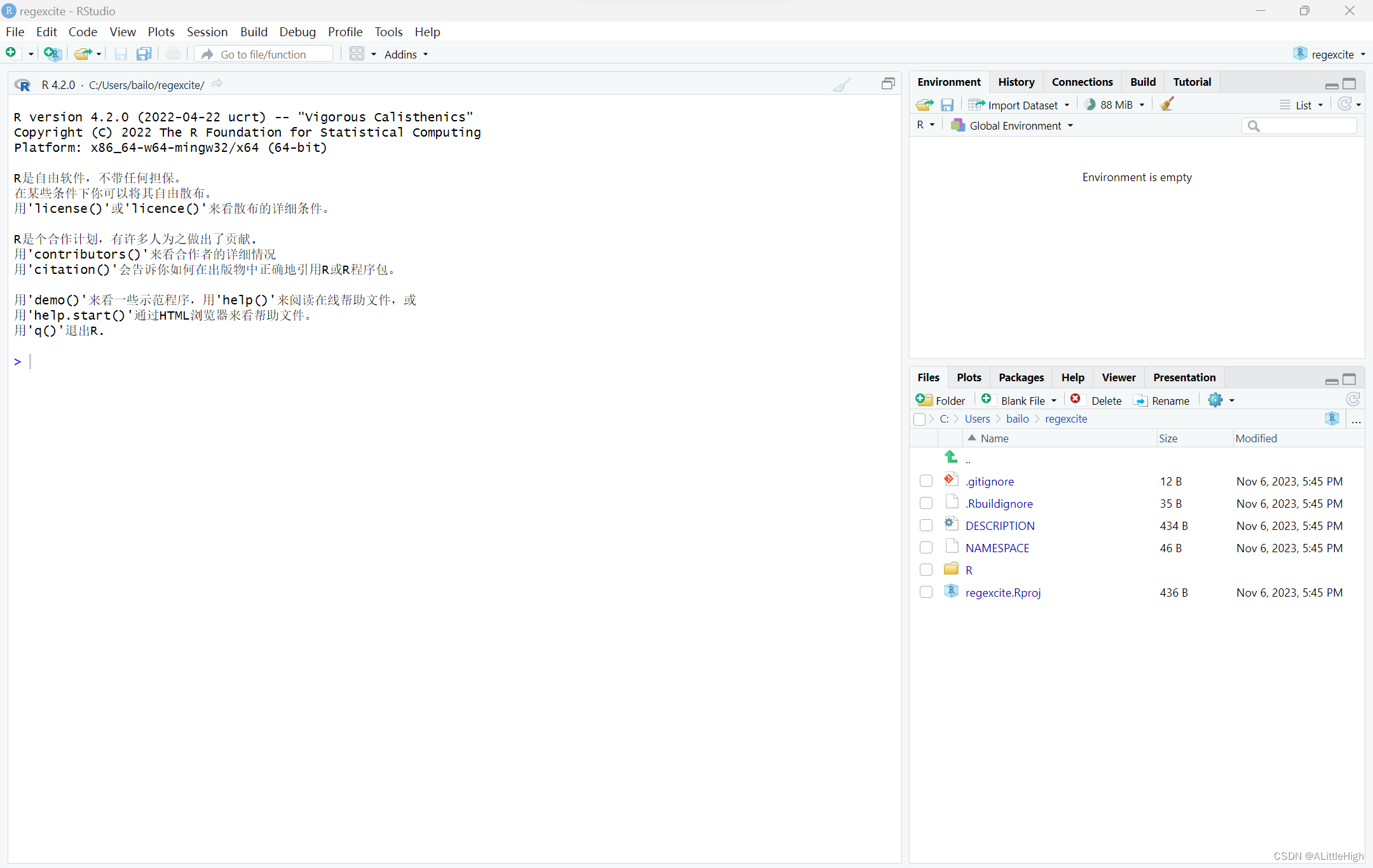Open the More gear dropdown in Files pane
1373x868 pixels.
tap(1221, 400)
